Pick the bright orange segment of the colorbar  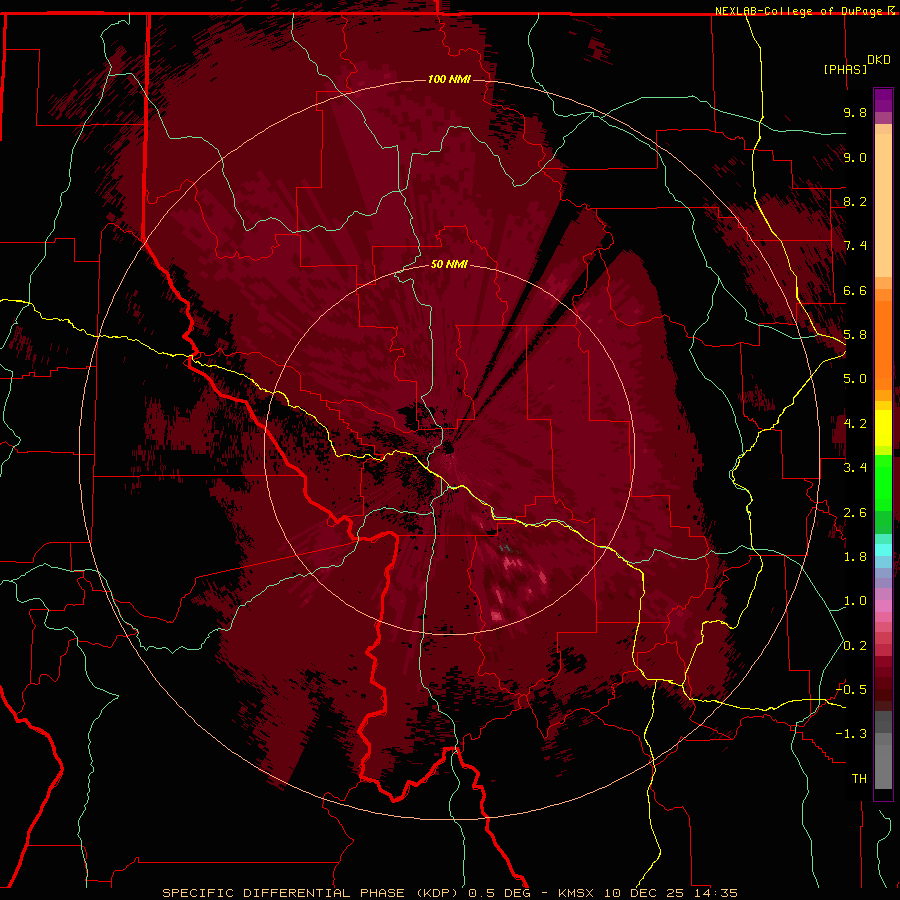tap(883, 346)
